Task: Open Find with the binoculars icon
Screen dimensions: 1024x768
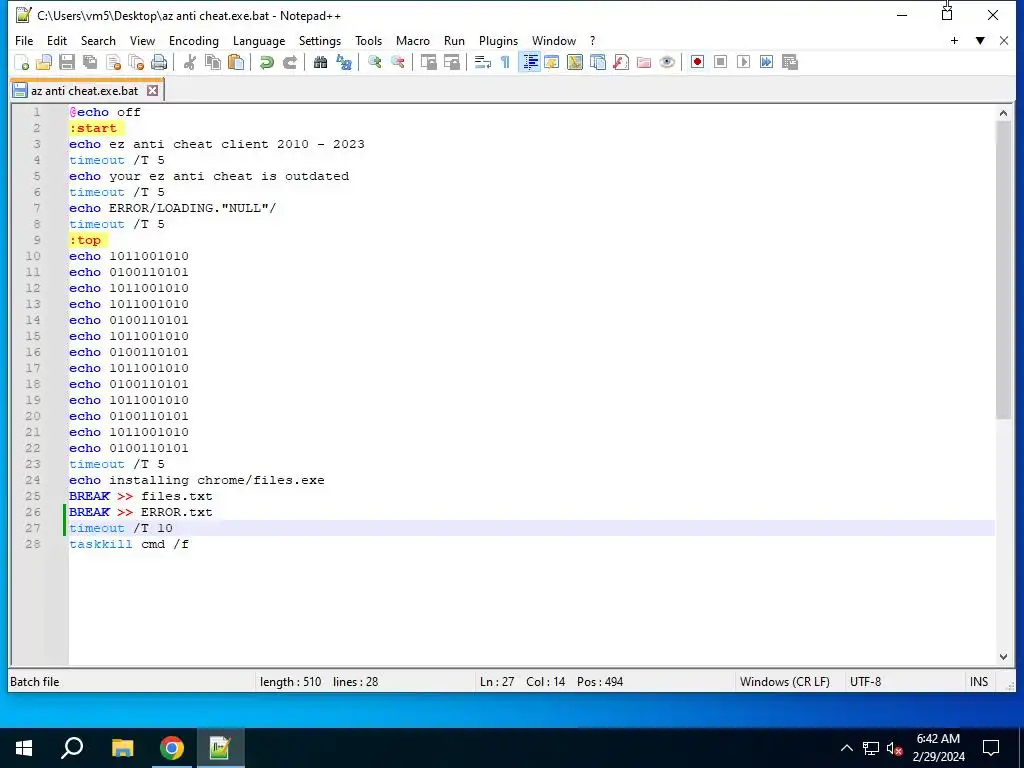Action: tap(320, 62)
